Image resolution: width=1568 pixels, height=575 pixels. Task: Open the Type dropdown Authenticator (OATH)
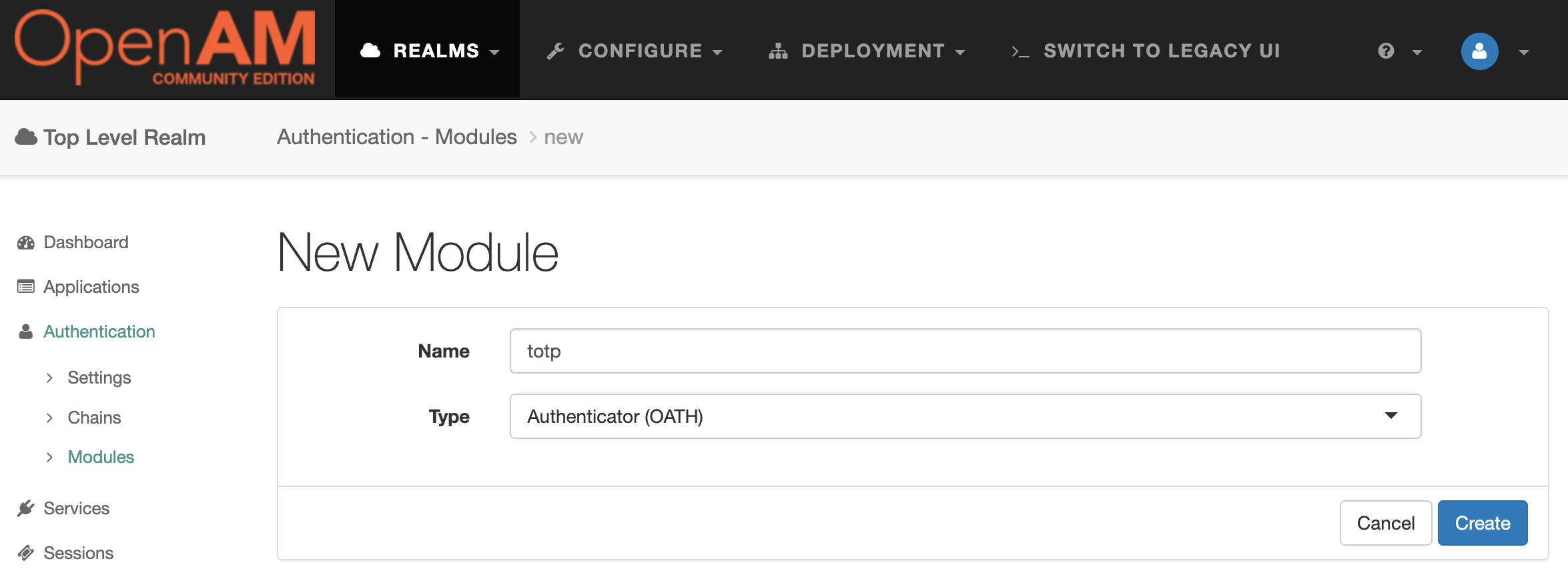coord(965,416)
